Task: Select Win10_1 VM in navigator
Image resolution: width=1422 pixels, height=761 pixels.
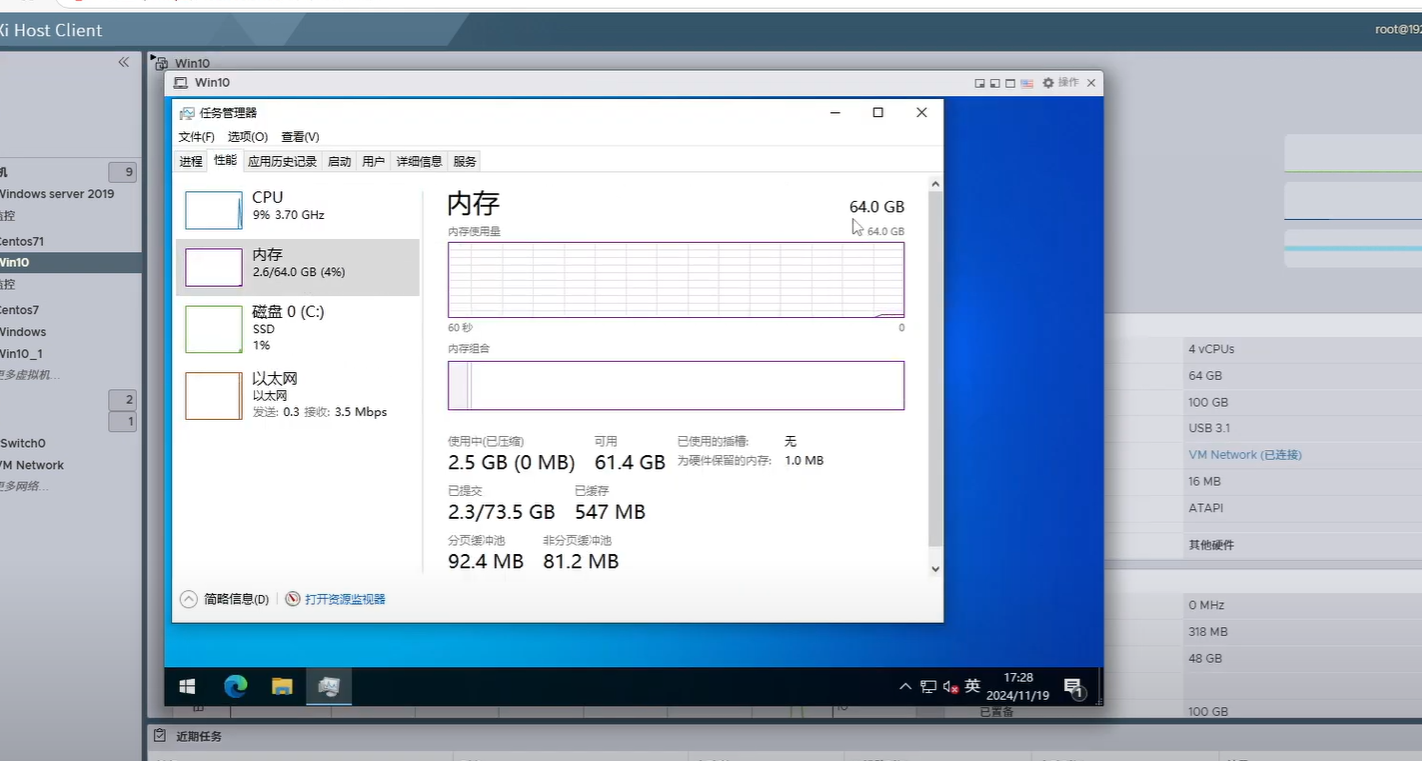Action: (x=21, y=354)
